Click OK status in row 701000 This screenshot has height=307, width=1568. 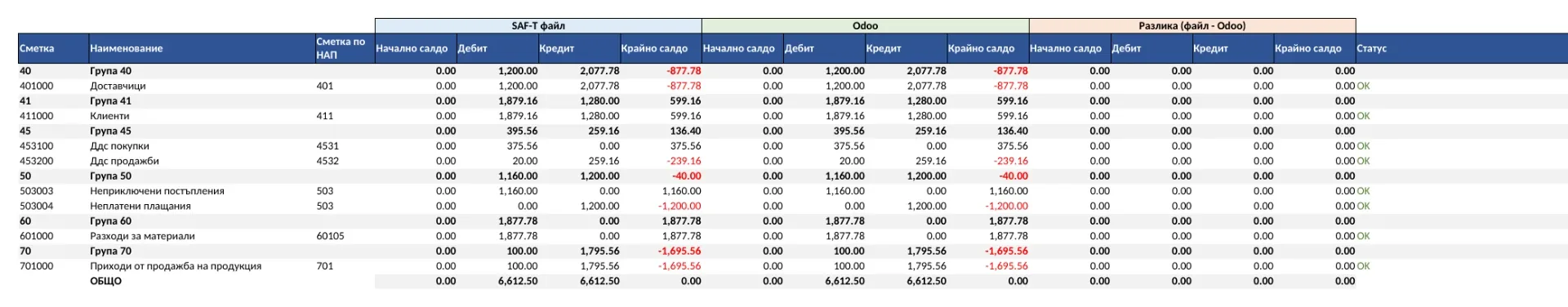click(1364, 266)
